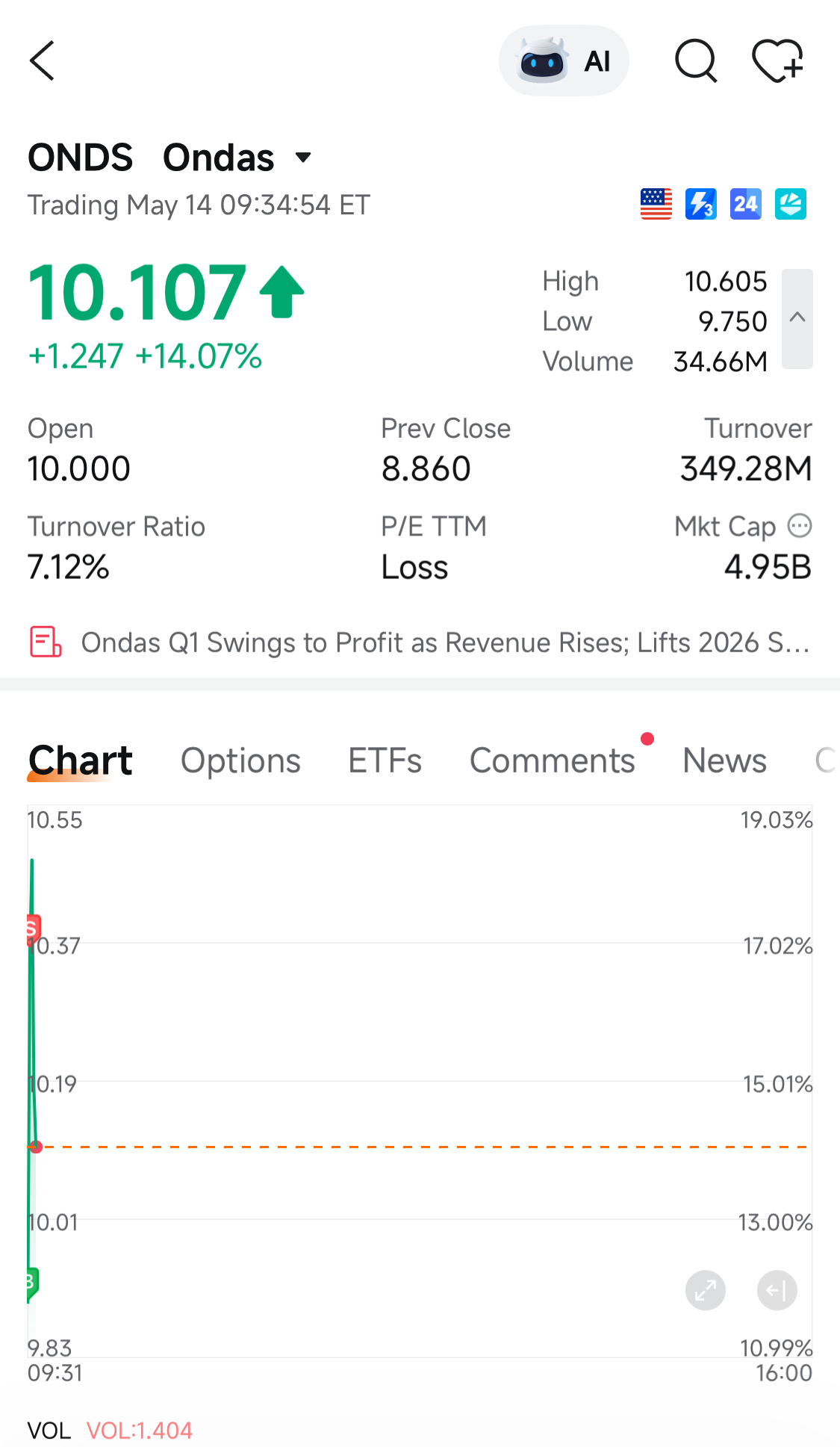Tap the red current price marker on chart

click(x=36, y=1147)
